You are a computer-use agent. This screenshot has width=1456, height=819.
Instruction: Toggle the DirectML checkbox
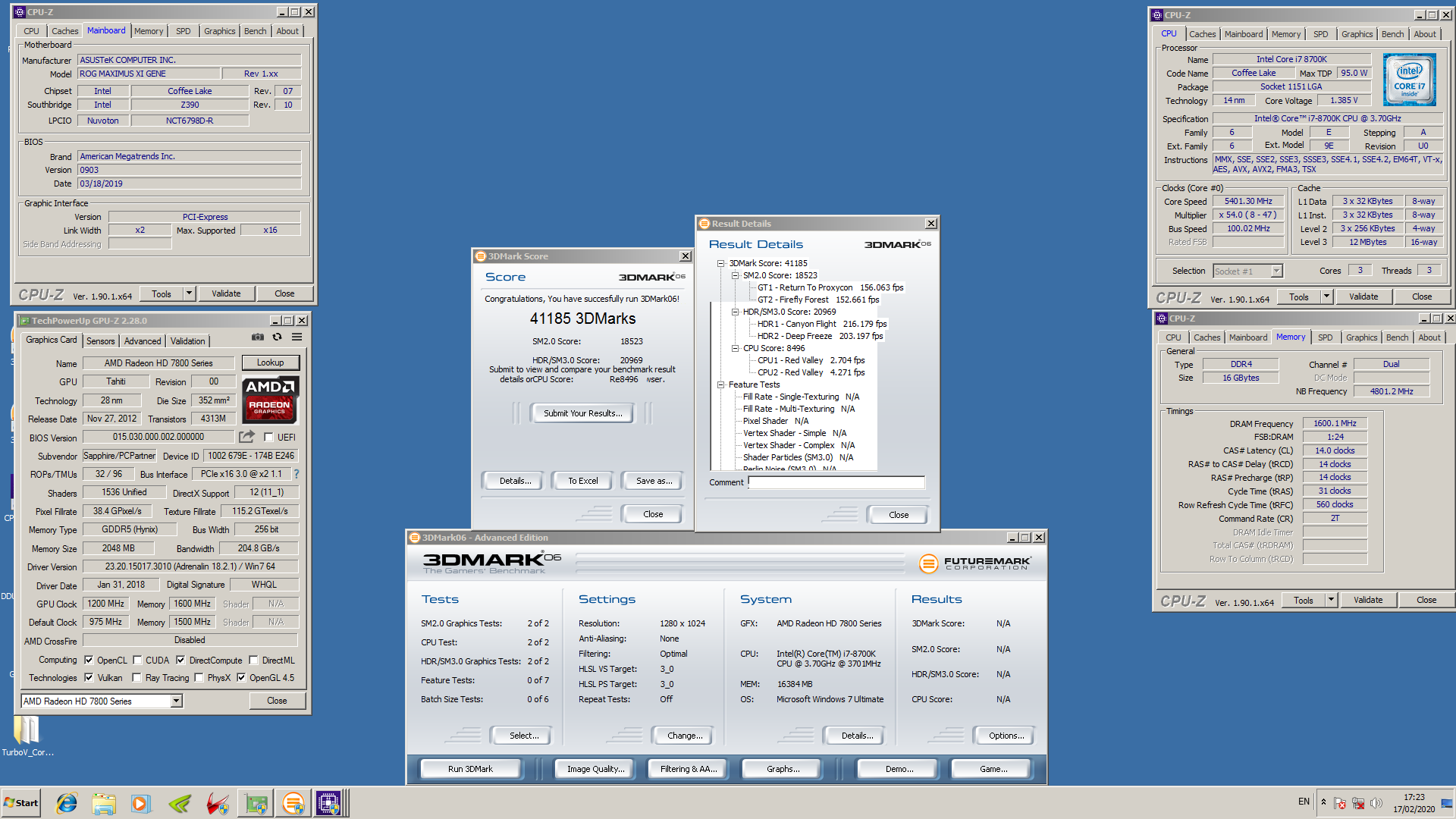tap(253, 661)
